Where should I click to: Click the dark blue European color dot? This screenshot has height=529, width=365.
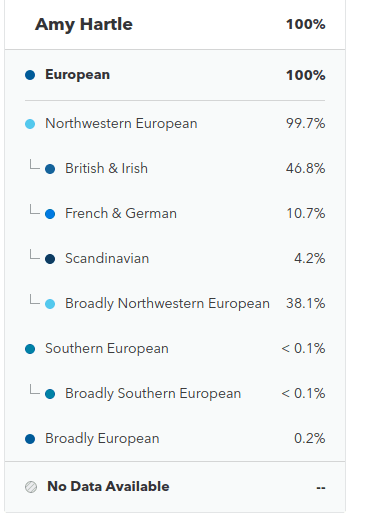point(30,75)
